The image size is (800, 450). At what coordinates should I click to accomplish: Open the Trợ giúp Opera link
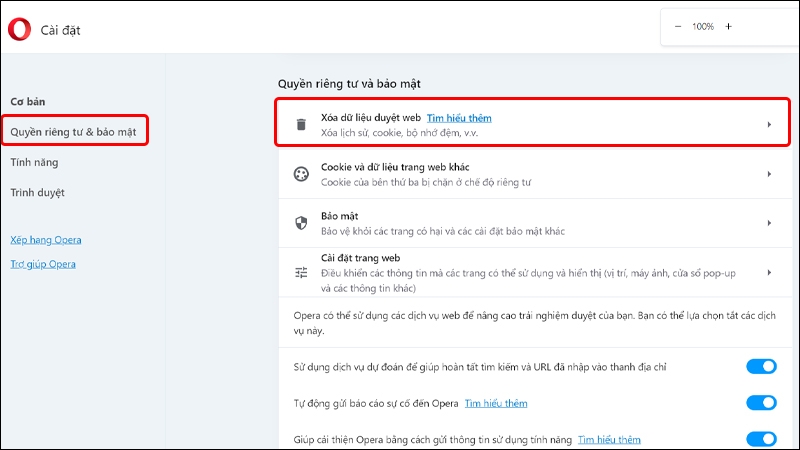click(43, 264)
